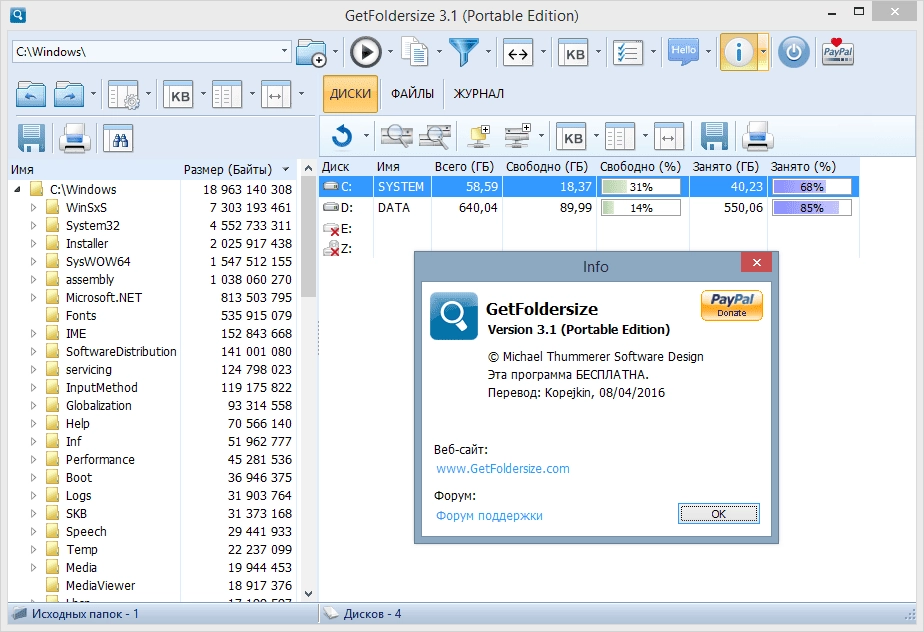Click the checklist options toolbar icon

click(x=628, y=53)
